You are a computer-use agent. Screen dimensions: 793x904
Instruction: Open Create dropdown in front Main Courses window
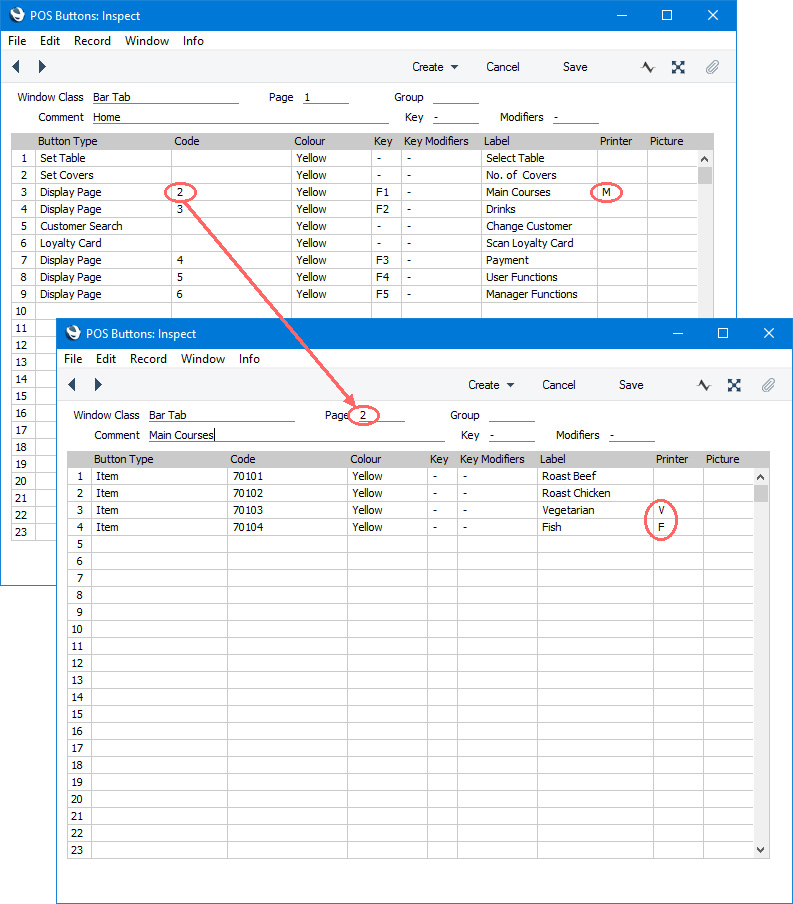tap(491, 385)
